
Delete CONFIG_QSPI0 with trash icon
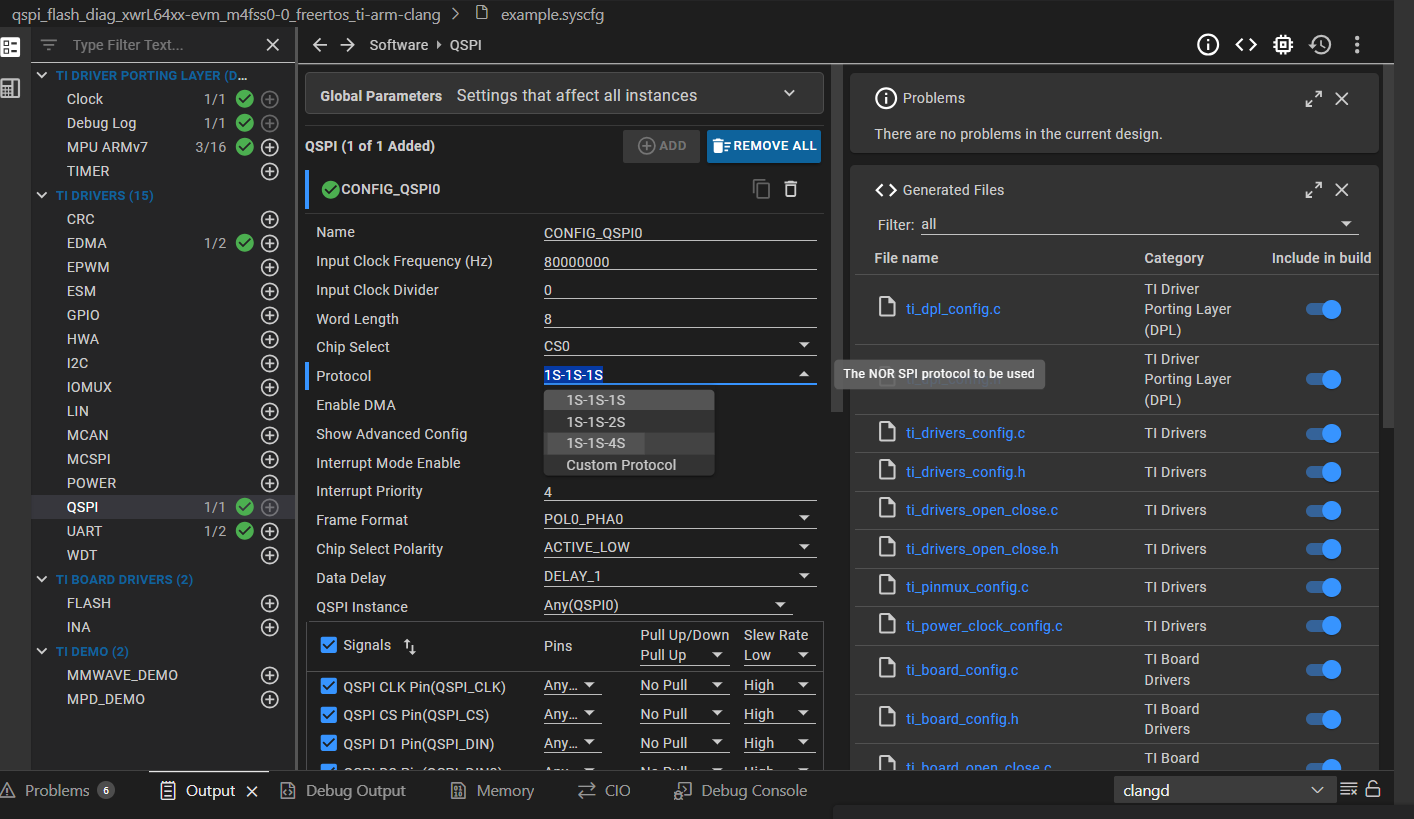pos(791,189)
